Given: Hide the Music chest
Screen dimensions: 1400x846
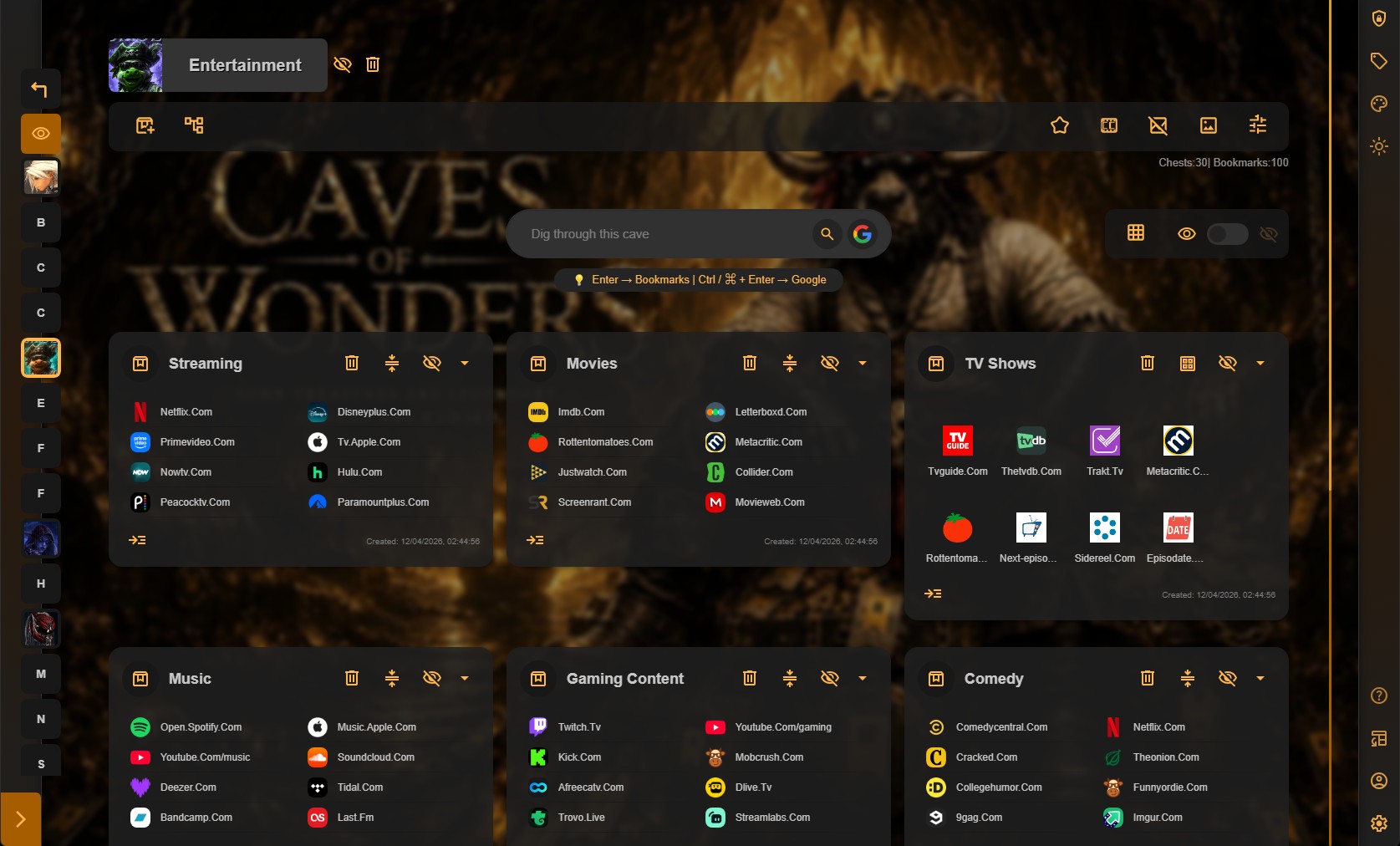Looking at the screenshot, I should tap(432, 678).
